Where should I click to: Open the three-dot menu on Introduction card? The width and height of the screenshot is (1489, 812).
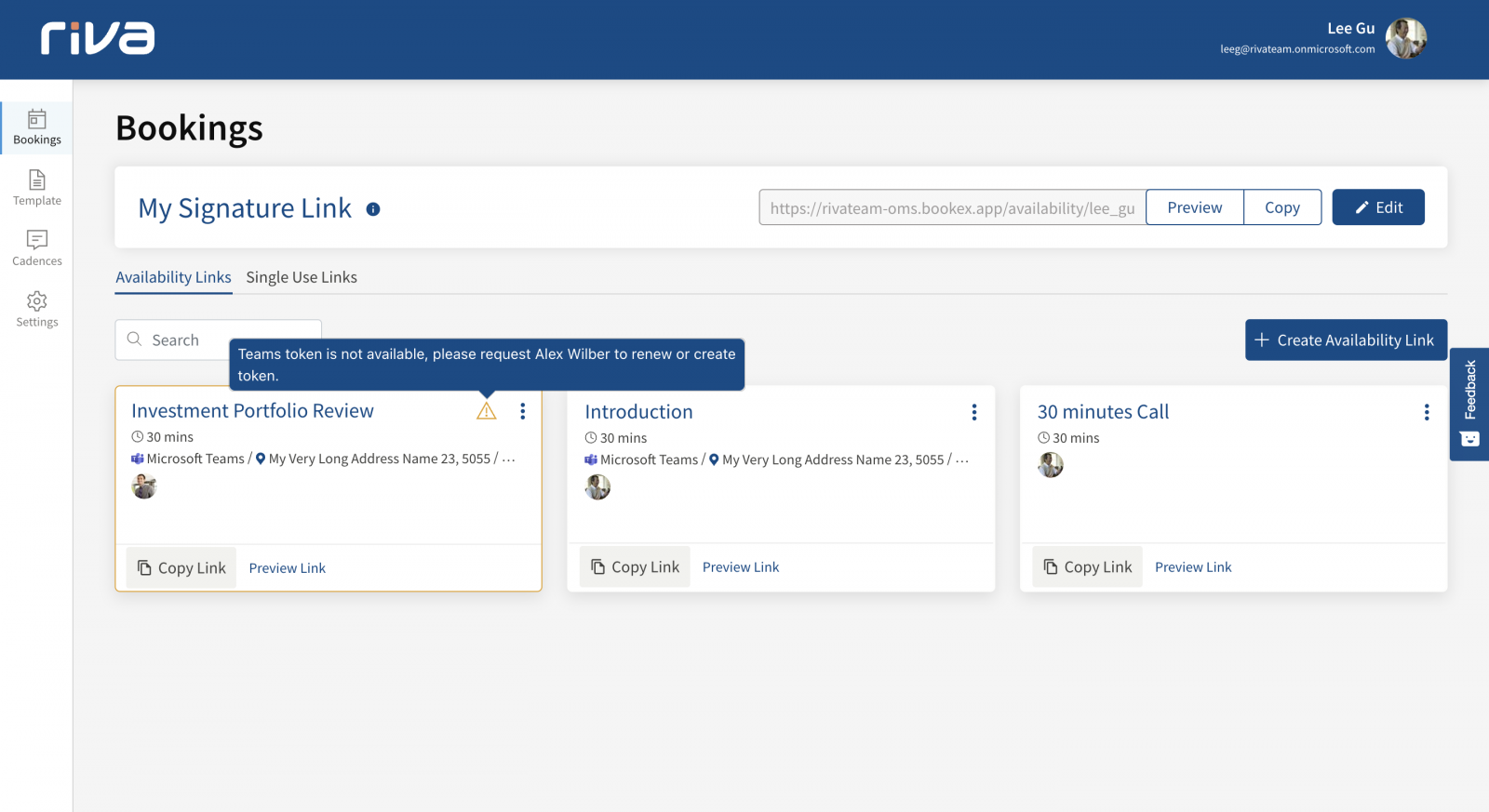[x=974, y=412]
